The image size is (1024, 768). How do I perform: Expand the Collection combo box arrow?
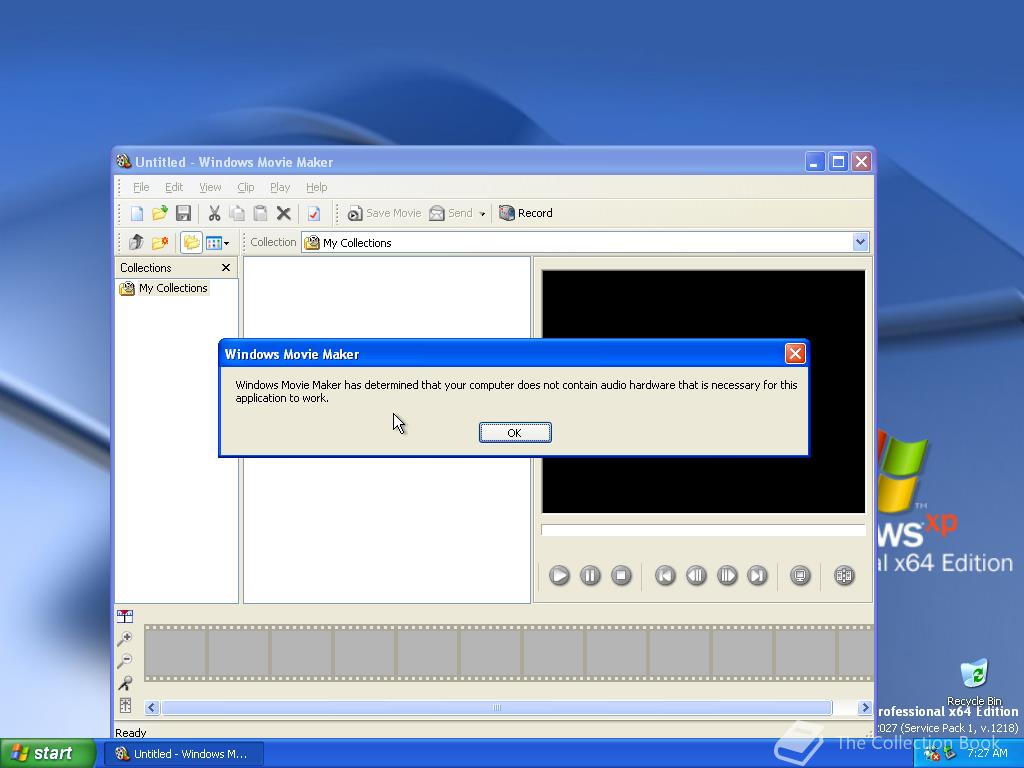pos(860,242)
